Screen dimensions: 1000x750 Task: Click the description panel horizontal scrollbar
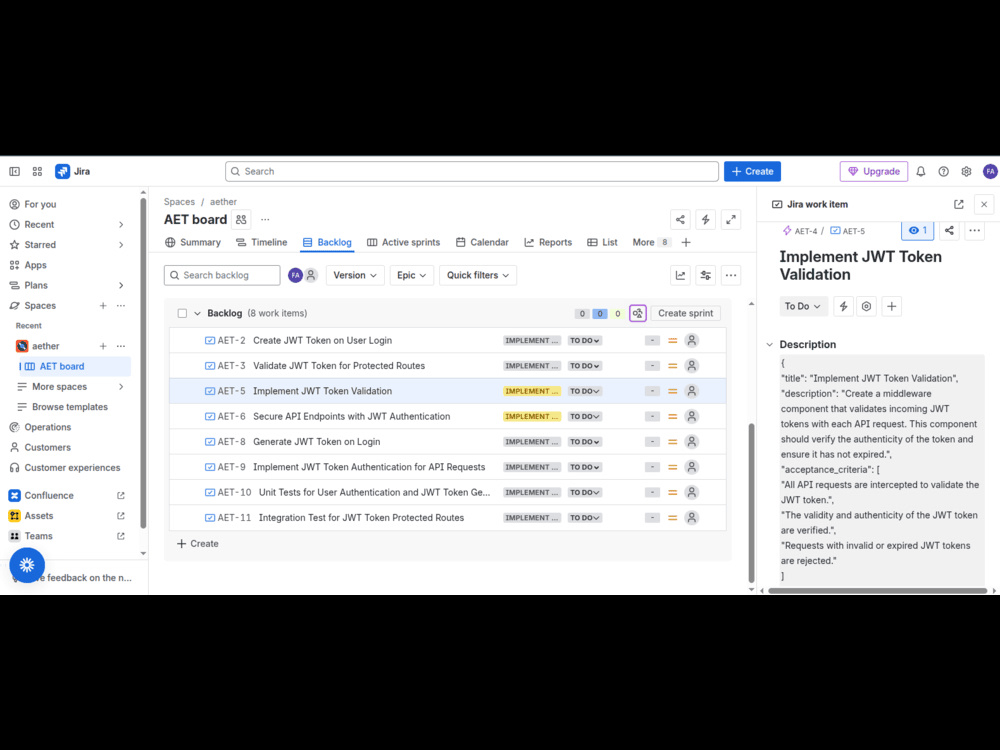click(878, 591)
